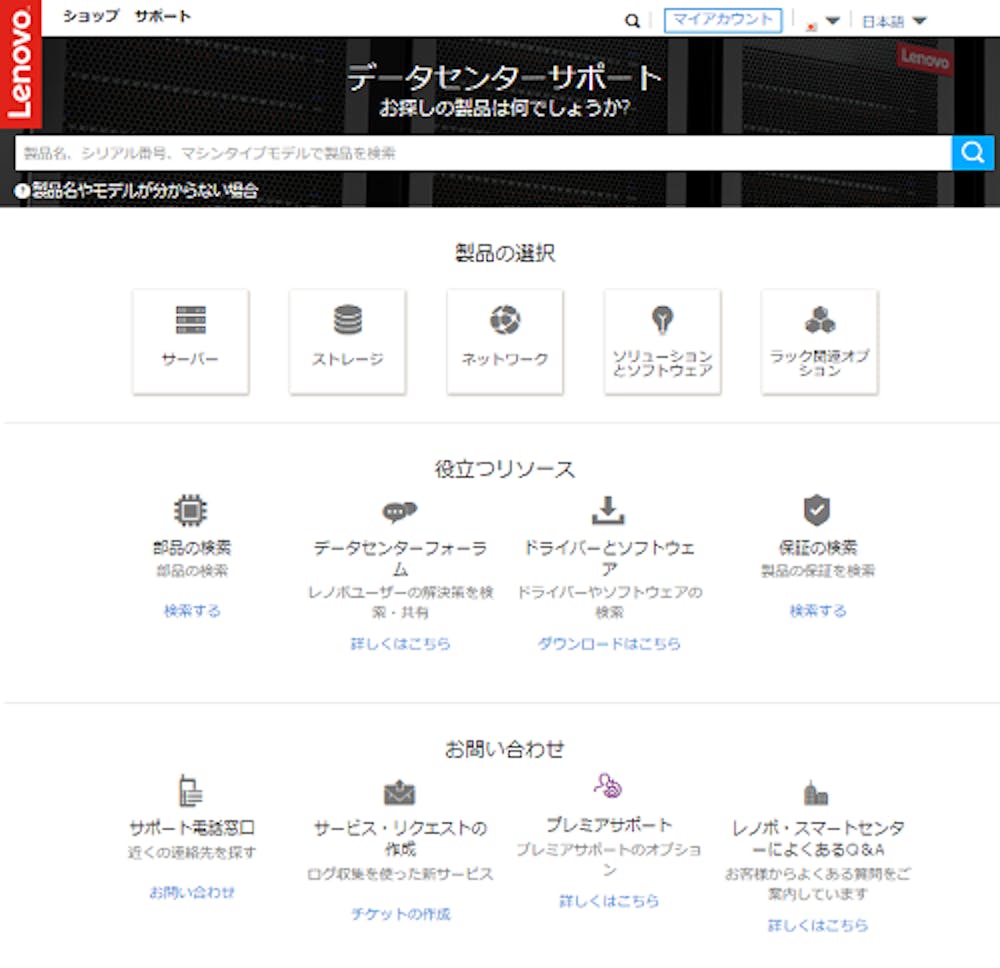This screenshot has height=968, width=1000.
Task: Click 検索する under 保証の検索
Action: coord(818,611)
